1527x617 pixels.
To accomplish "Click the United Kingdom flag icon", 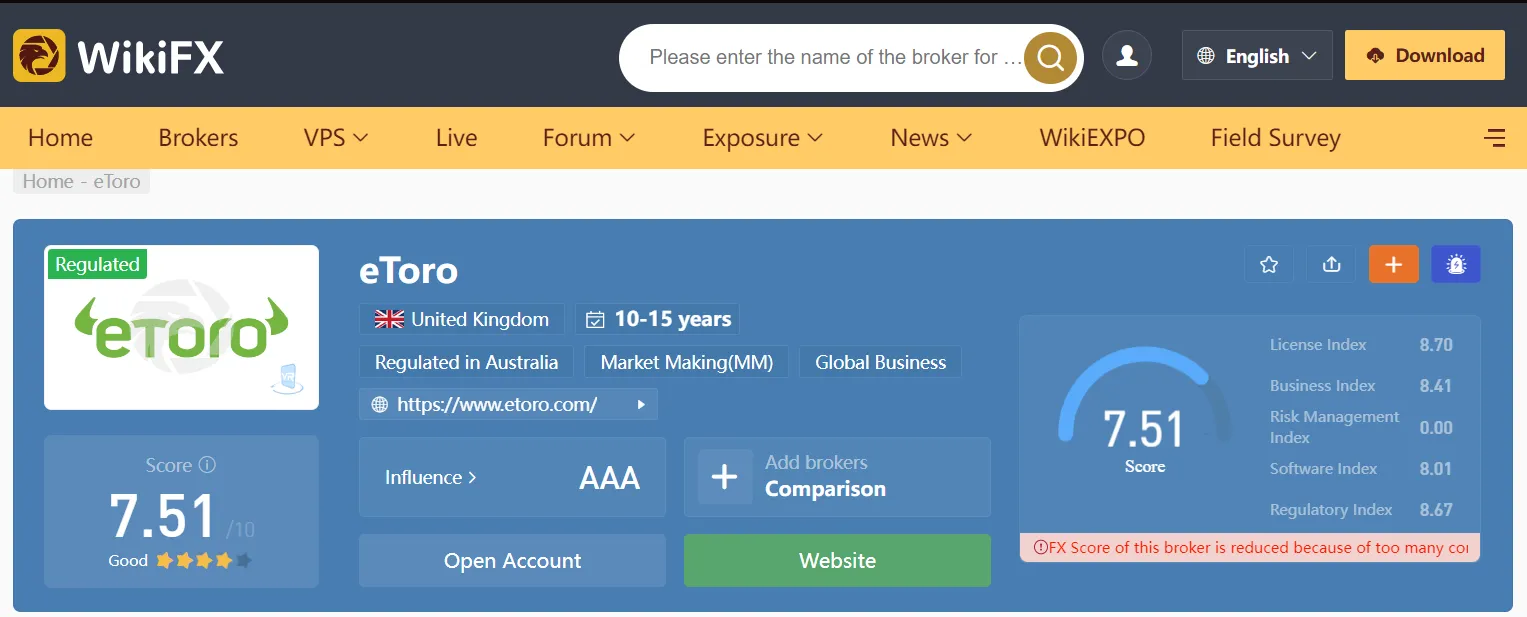I will point(389,319).
